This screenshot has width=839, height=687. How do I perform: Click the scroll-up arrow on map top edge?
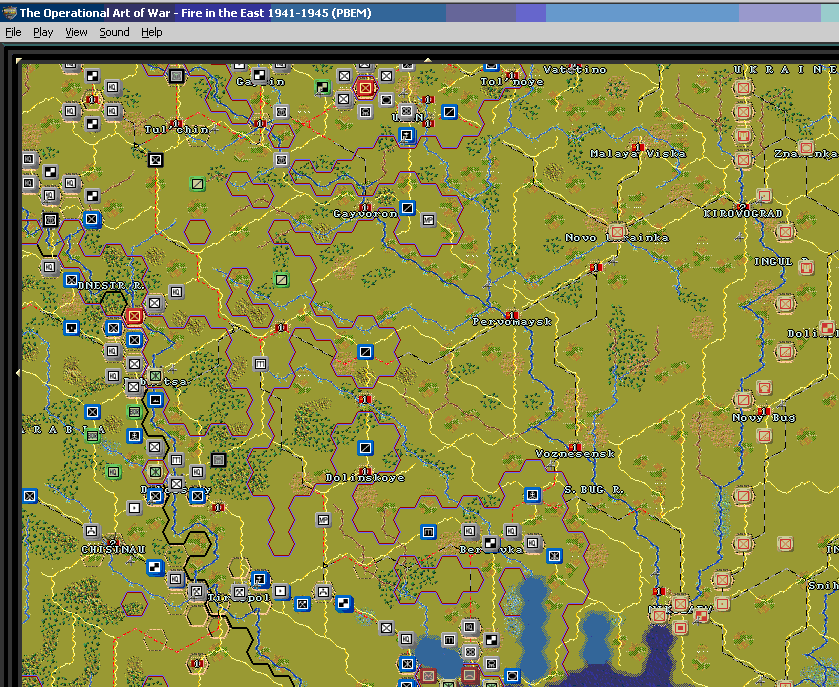click(428, 60)
